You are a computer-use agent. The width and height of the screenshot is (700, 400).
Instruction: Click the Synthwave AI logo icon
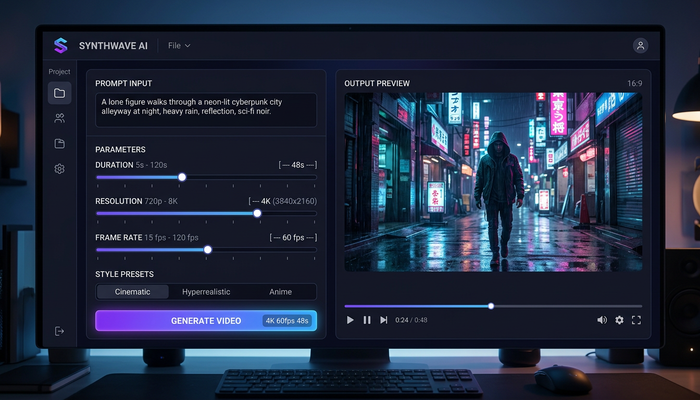tap(61, 46)
